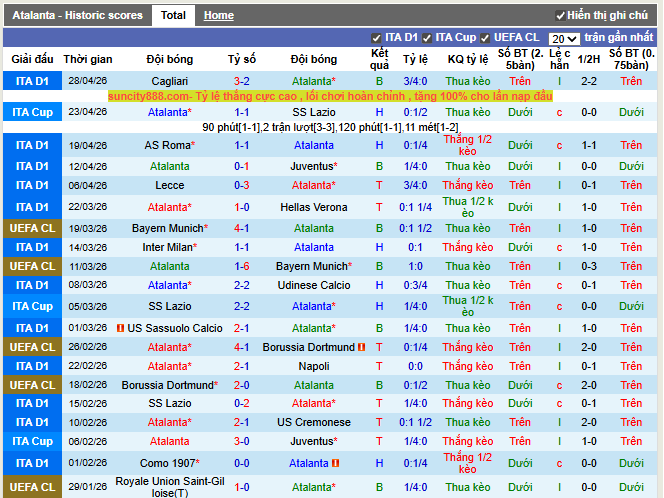Open Napoli team link
The width and height of the screenshot is (664, 498).
click(314, 366)
